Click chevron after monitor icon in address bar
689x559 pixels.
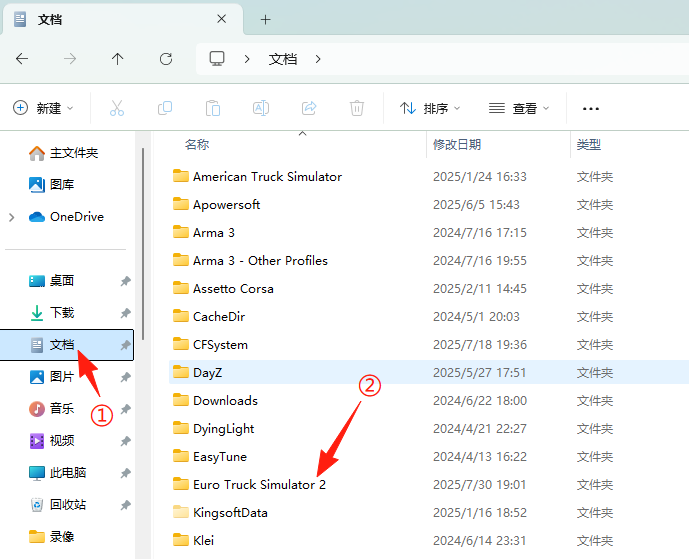247,59
